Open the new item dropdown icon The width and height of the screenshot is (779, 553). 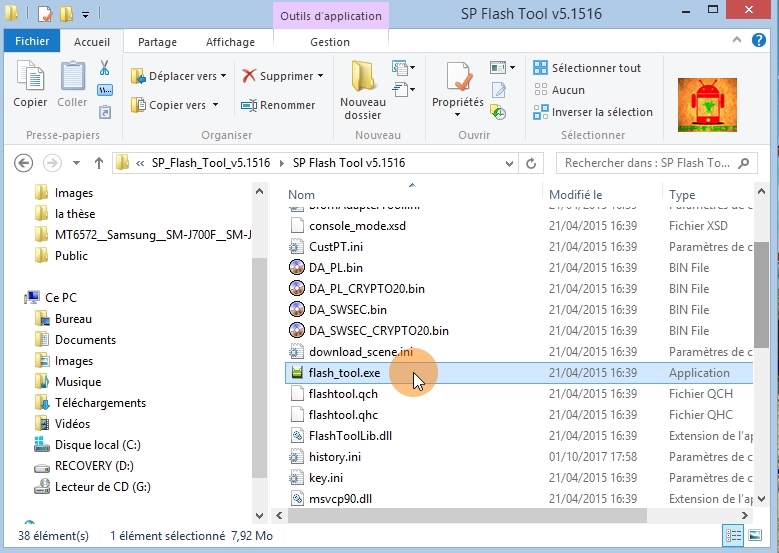[x=403, y=67]
